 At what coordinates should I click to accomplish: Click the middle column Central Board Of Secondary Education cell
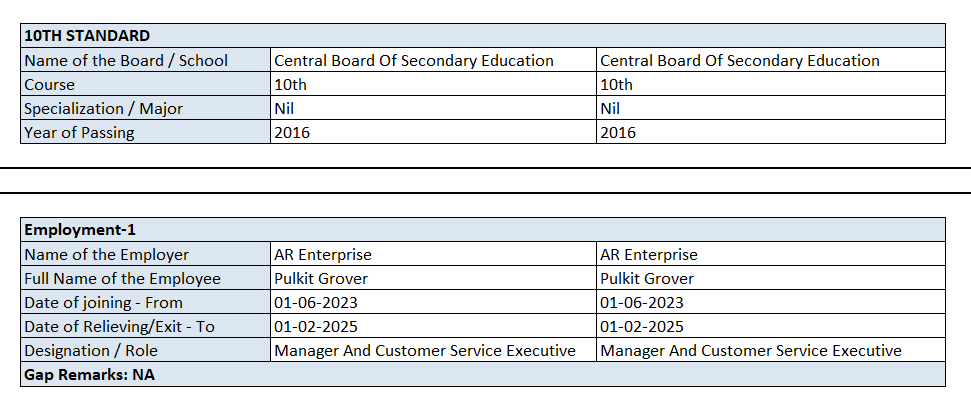pyautogui.click(x=414, y=60)
